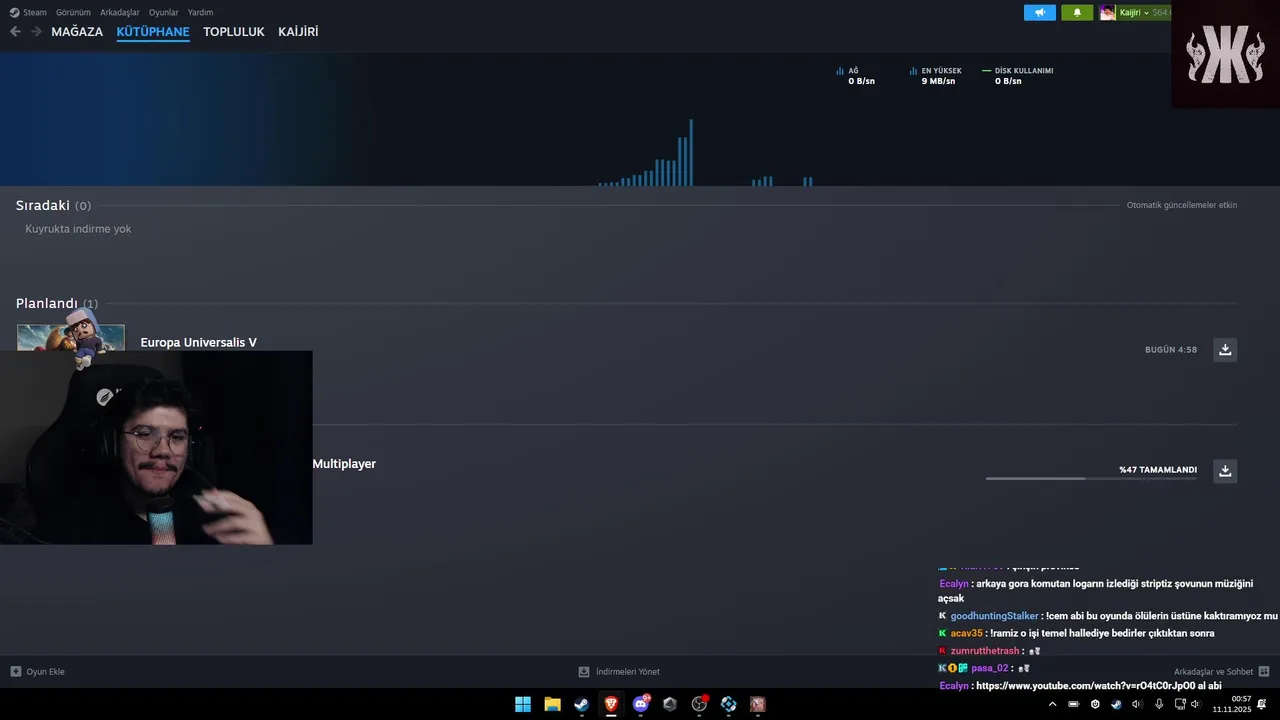Click the volume speaker tray icon

point(1195,704)
